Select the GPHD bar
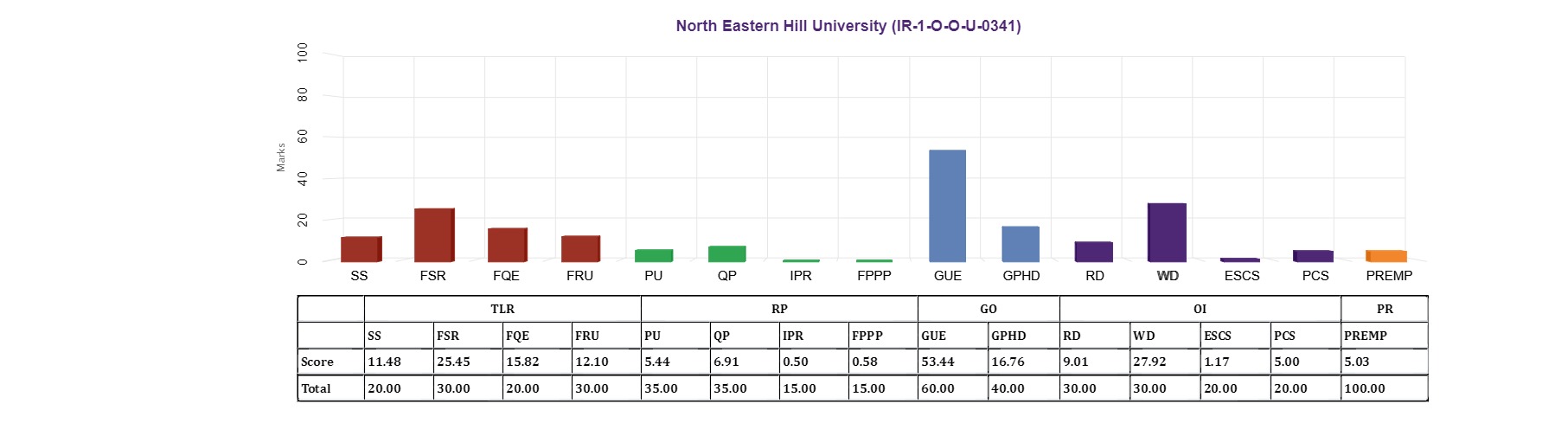The image size is (1568, 442). [1021, 244]
